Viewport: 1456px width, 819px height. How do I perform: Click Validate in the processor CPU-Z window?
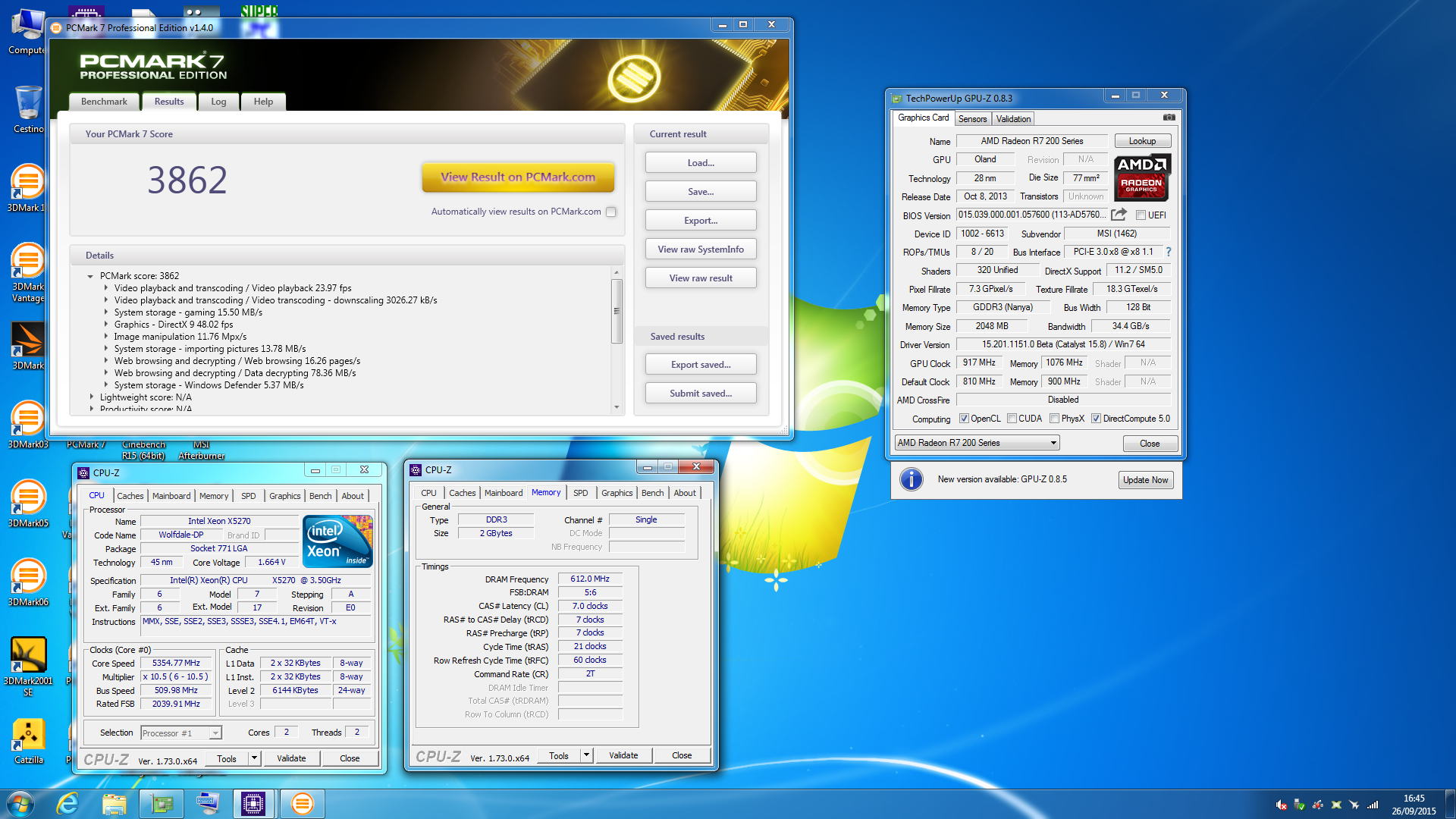click(291, 758)
